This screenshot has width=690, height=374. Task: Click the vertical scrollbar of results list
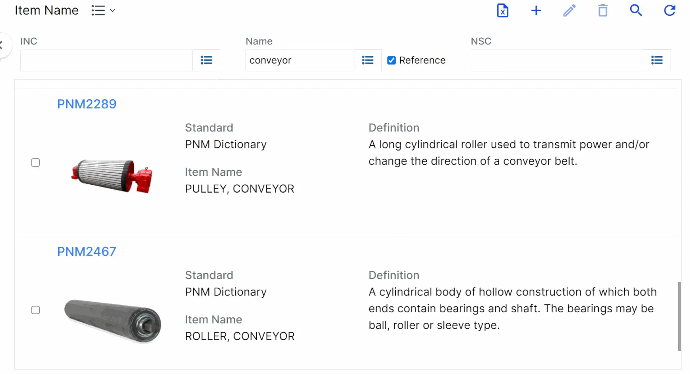click(x=679, y=316)
